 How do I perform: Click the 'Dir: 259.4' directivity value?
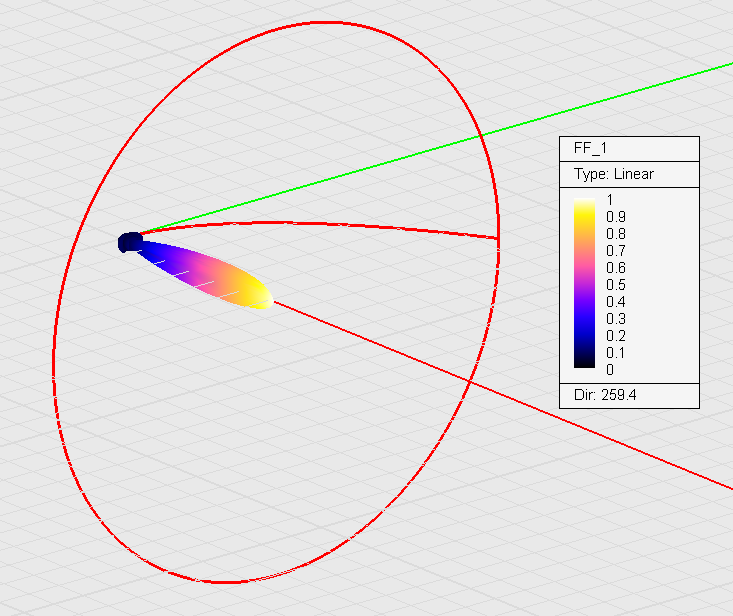605,395
